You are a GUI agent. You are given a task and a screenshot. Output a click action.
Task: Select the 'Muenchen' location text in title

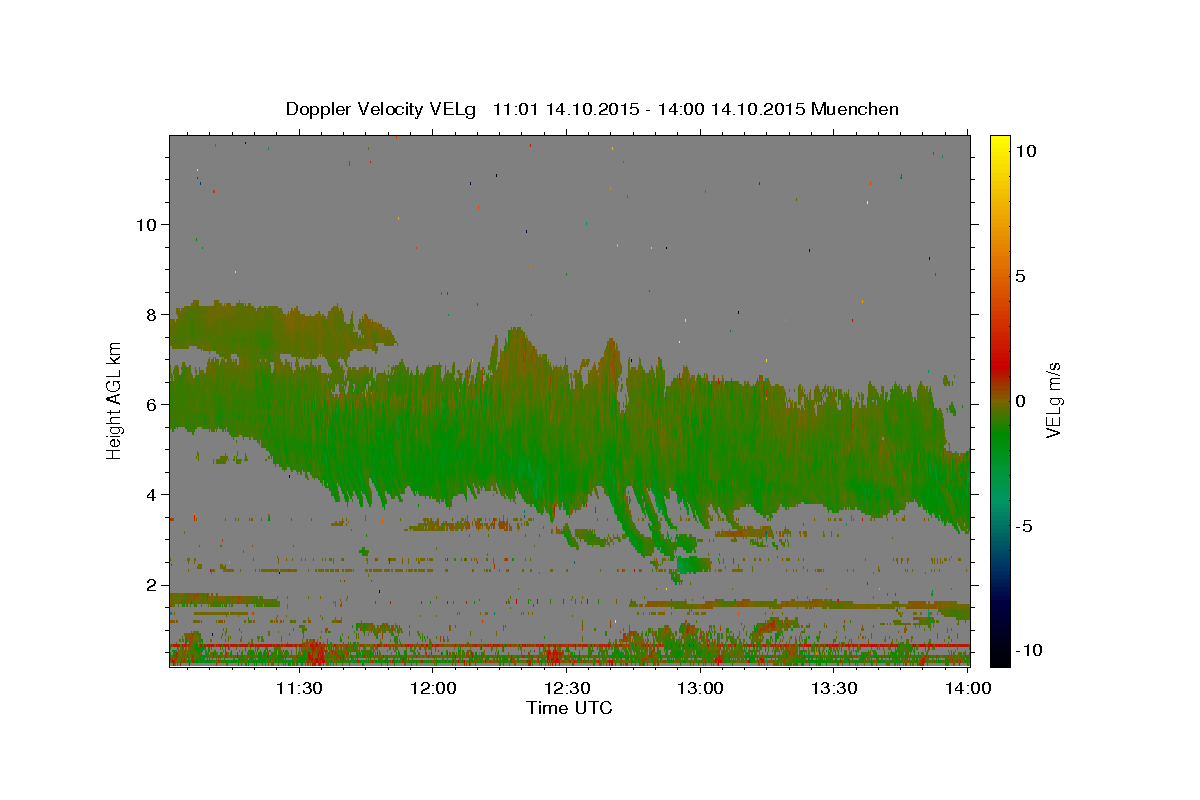click(855, 109)
